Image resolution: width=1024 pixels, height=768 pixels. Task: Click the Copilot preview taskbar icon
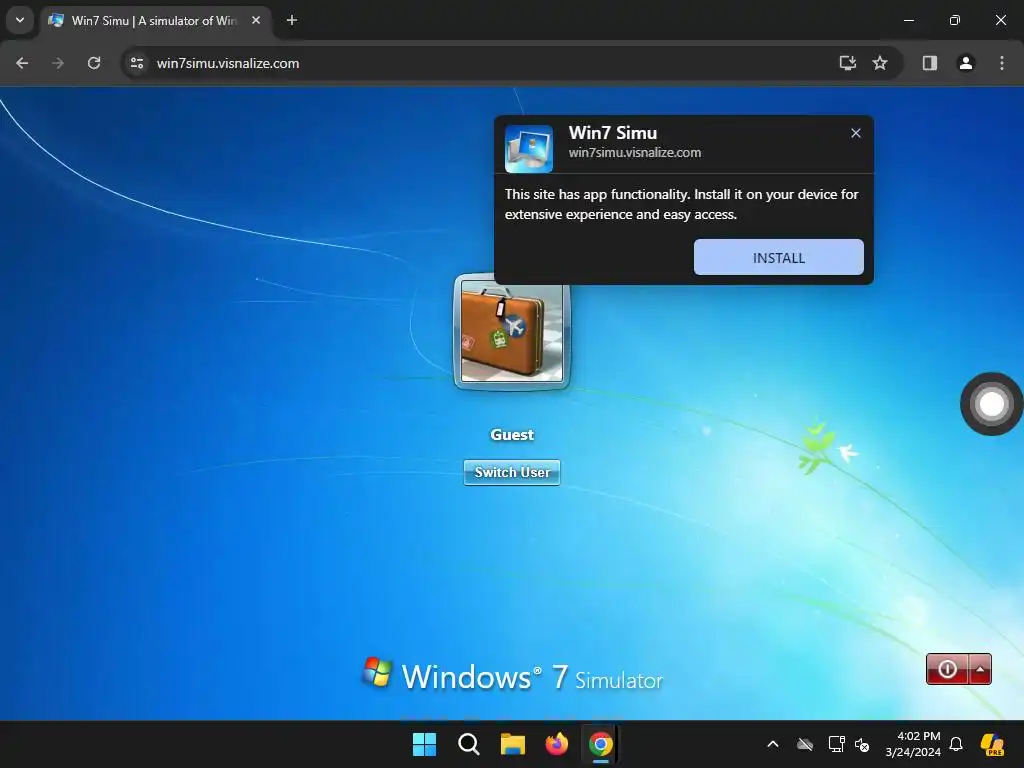[993, 744]
